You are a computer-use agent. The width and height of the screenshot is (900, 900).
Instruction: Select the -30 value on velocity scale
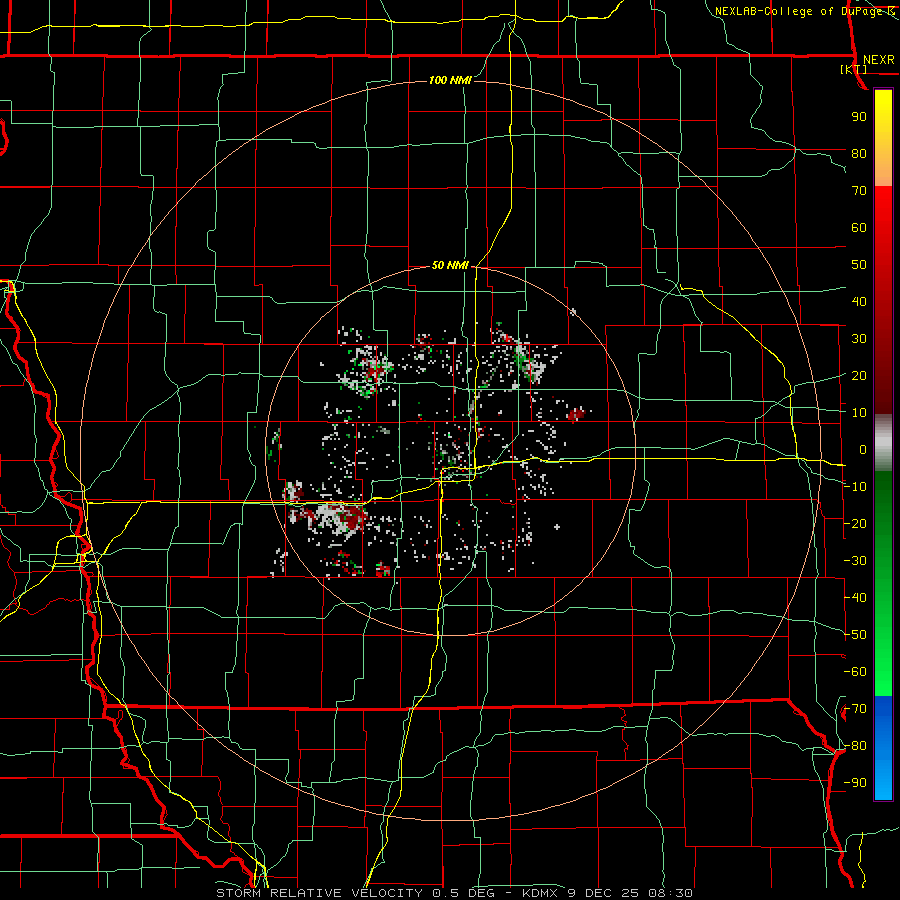click(x=855, y=561)
